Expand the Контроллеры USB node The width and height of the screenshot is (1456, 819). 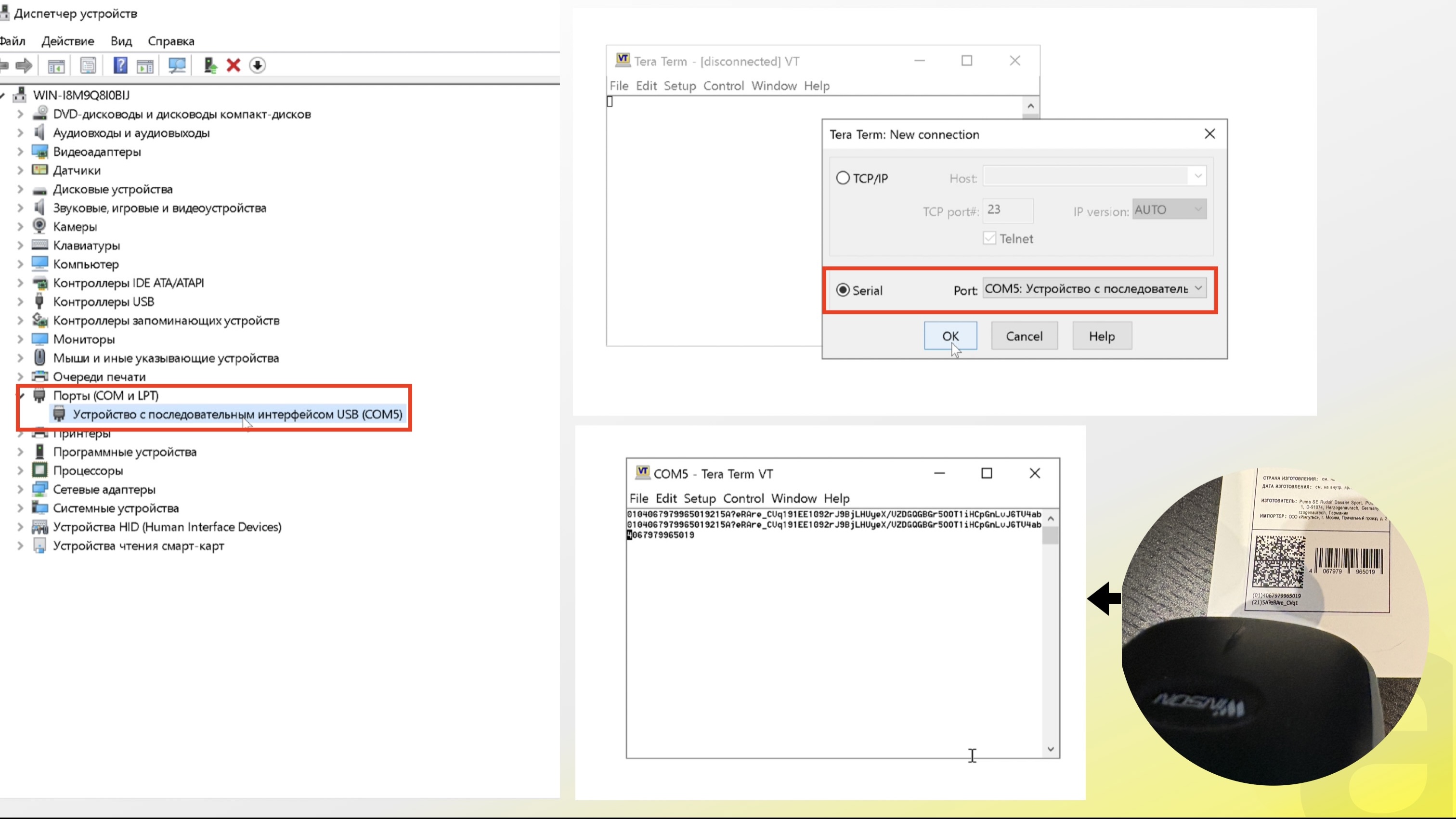click(x=20, y=302)
